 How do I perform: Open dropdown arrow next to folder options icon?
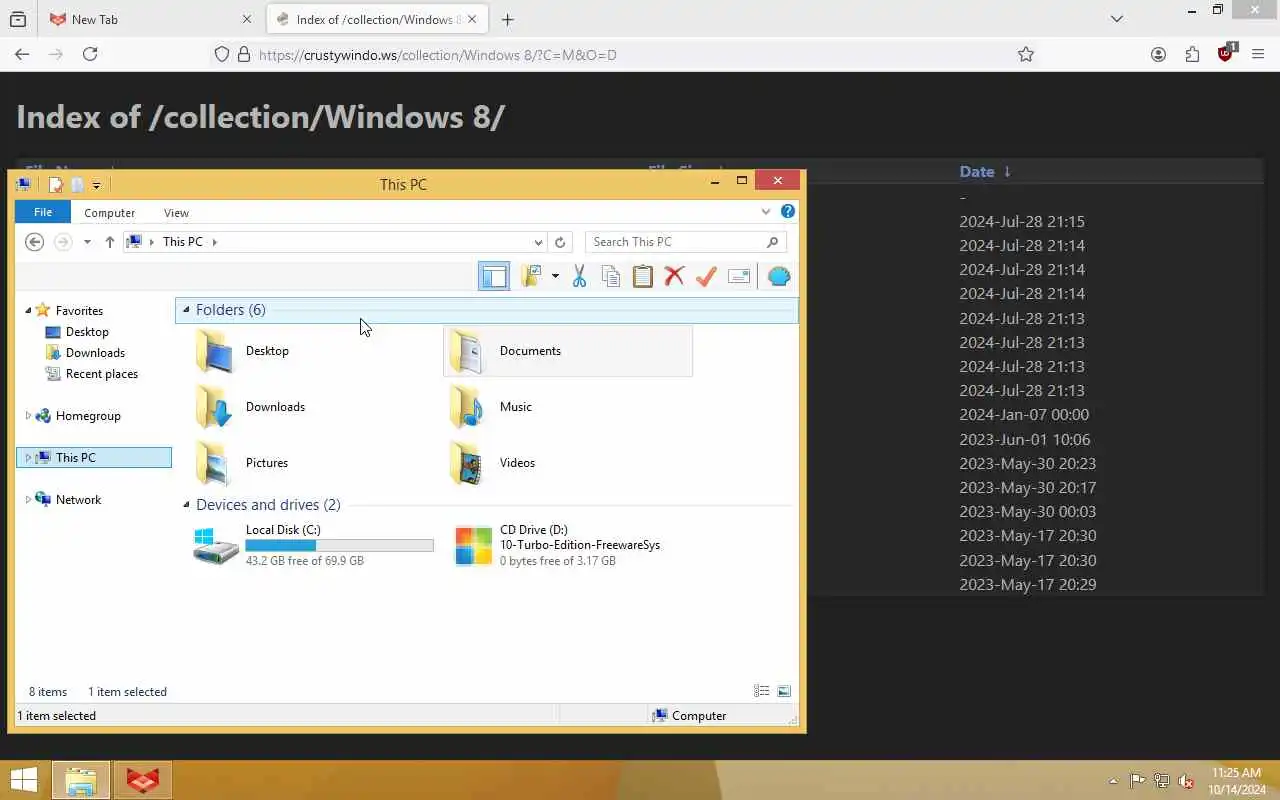555,277
